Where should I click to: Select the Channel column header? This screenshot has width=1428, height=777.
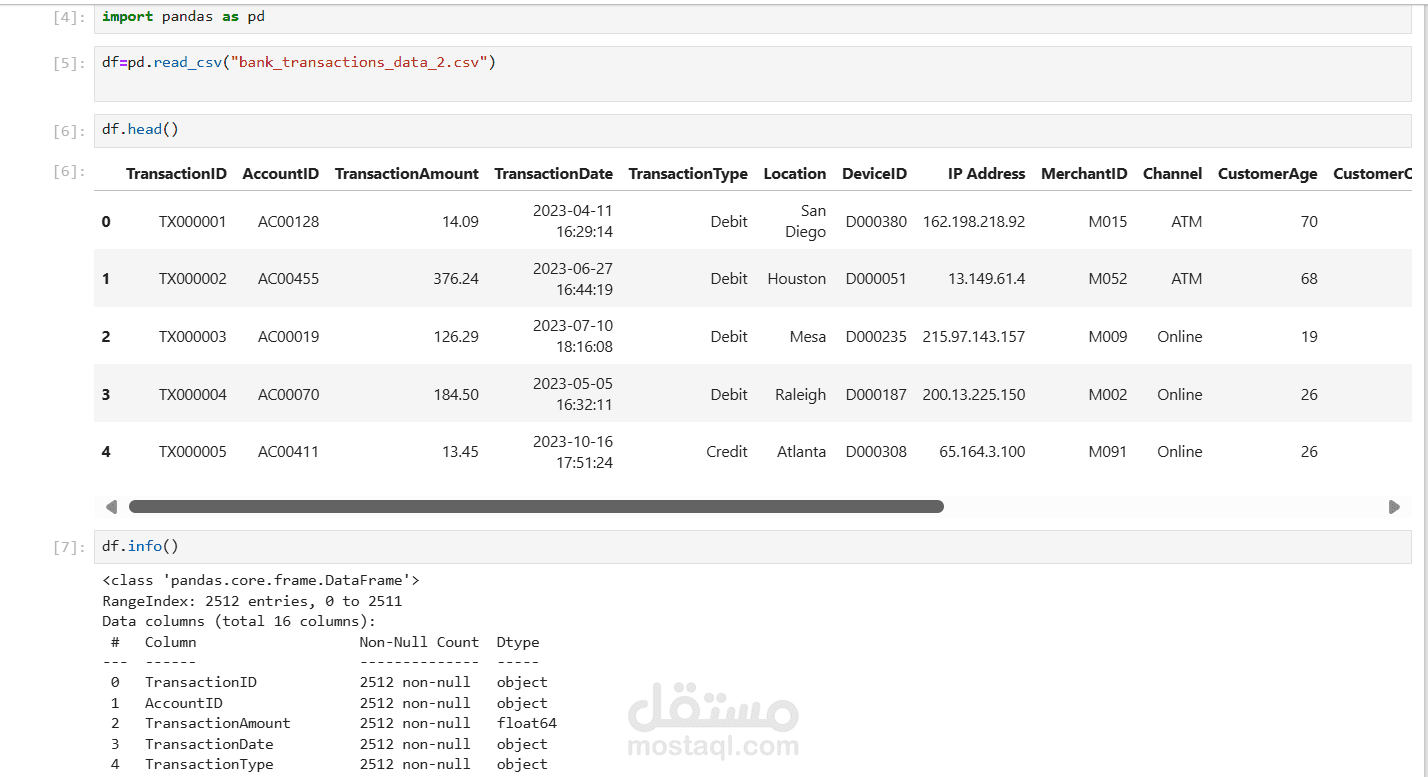[1173, 174]
